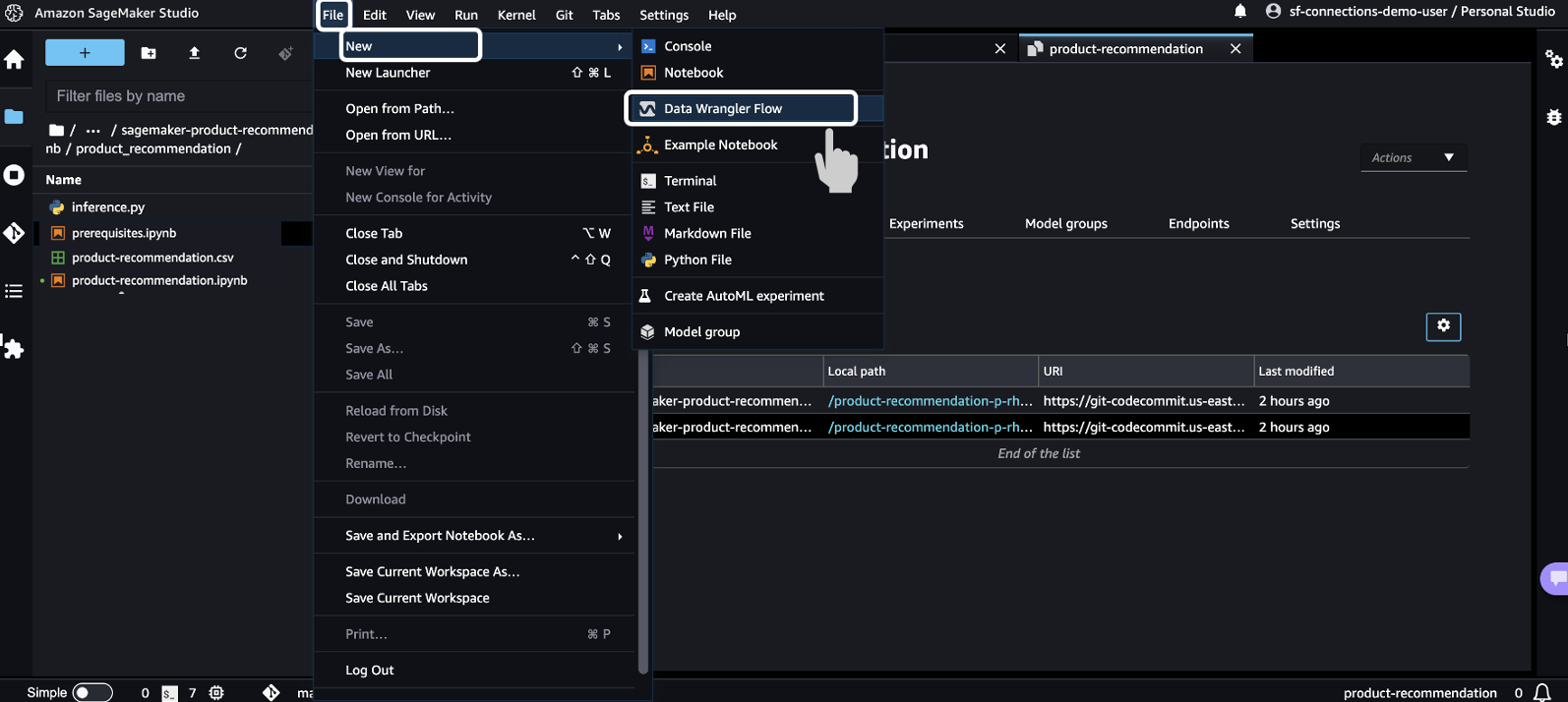Screen dimensions: 1568x702
Task: Open the File Browser folder sidebar icon
Action: pos(14,116)
